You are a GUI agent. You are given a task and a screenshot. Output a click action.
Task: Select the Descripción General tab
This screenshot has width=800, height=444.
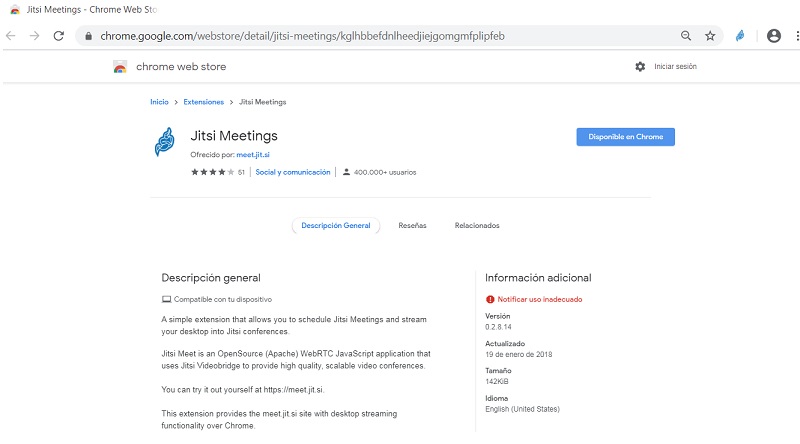pos(336,226)
